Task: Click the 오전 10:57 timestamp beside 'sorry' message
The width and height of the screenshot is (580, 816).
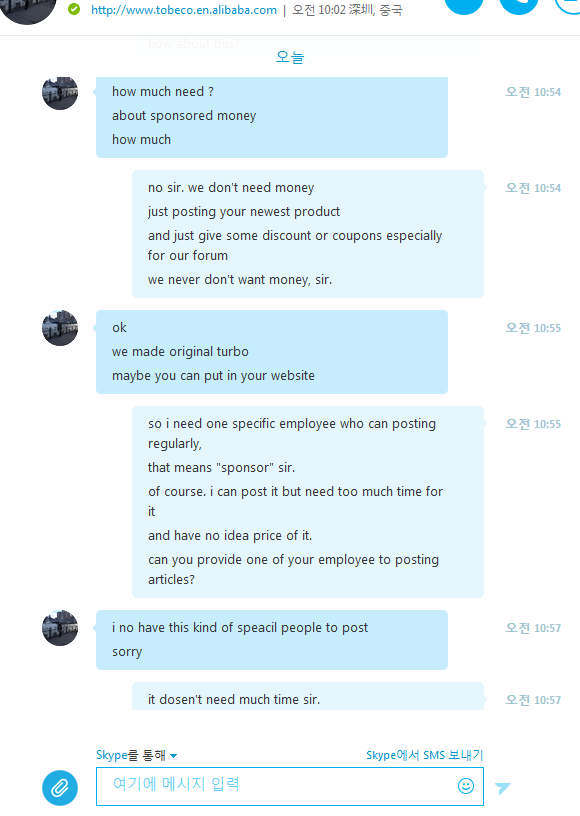Action: point(533,628)
